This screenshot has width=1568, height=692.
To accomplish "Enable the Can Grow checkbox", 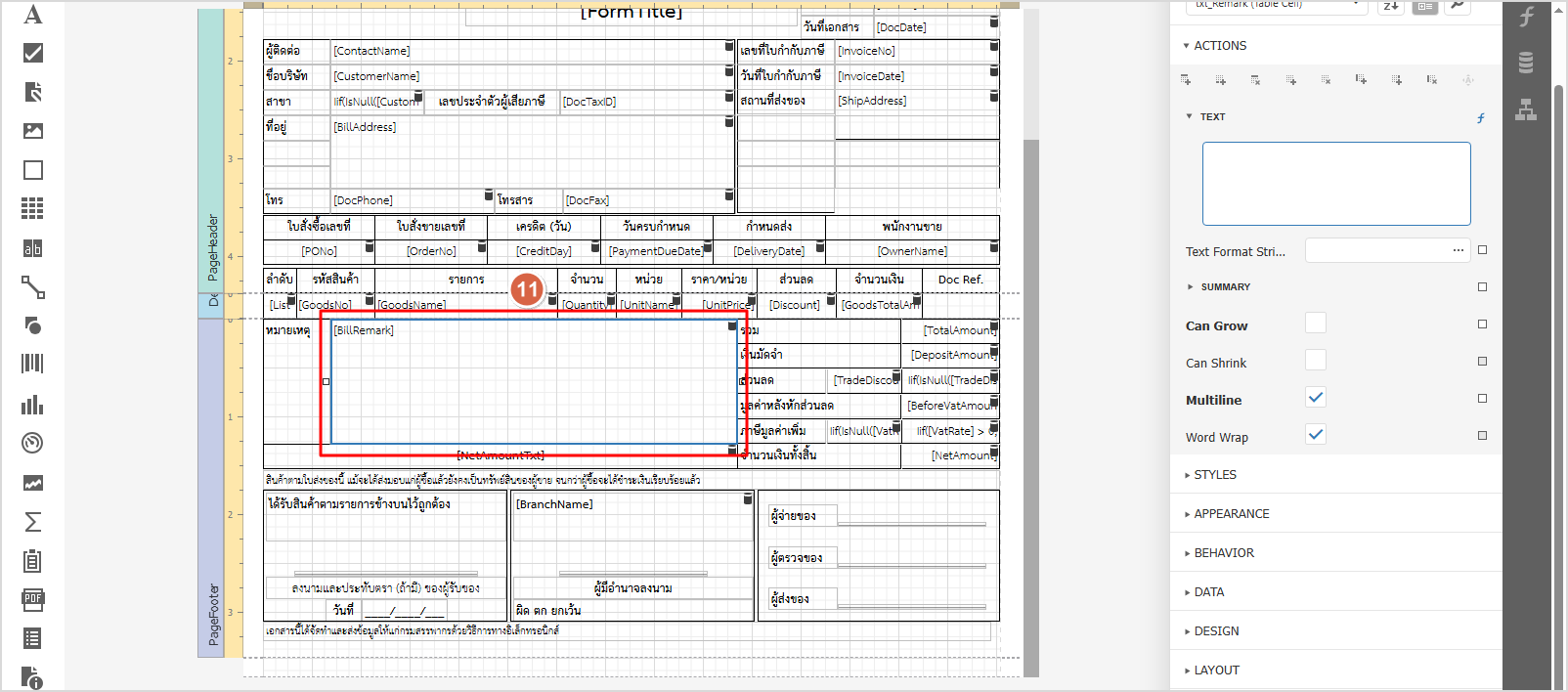I will [1316, 324].
